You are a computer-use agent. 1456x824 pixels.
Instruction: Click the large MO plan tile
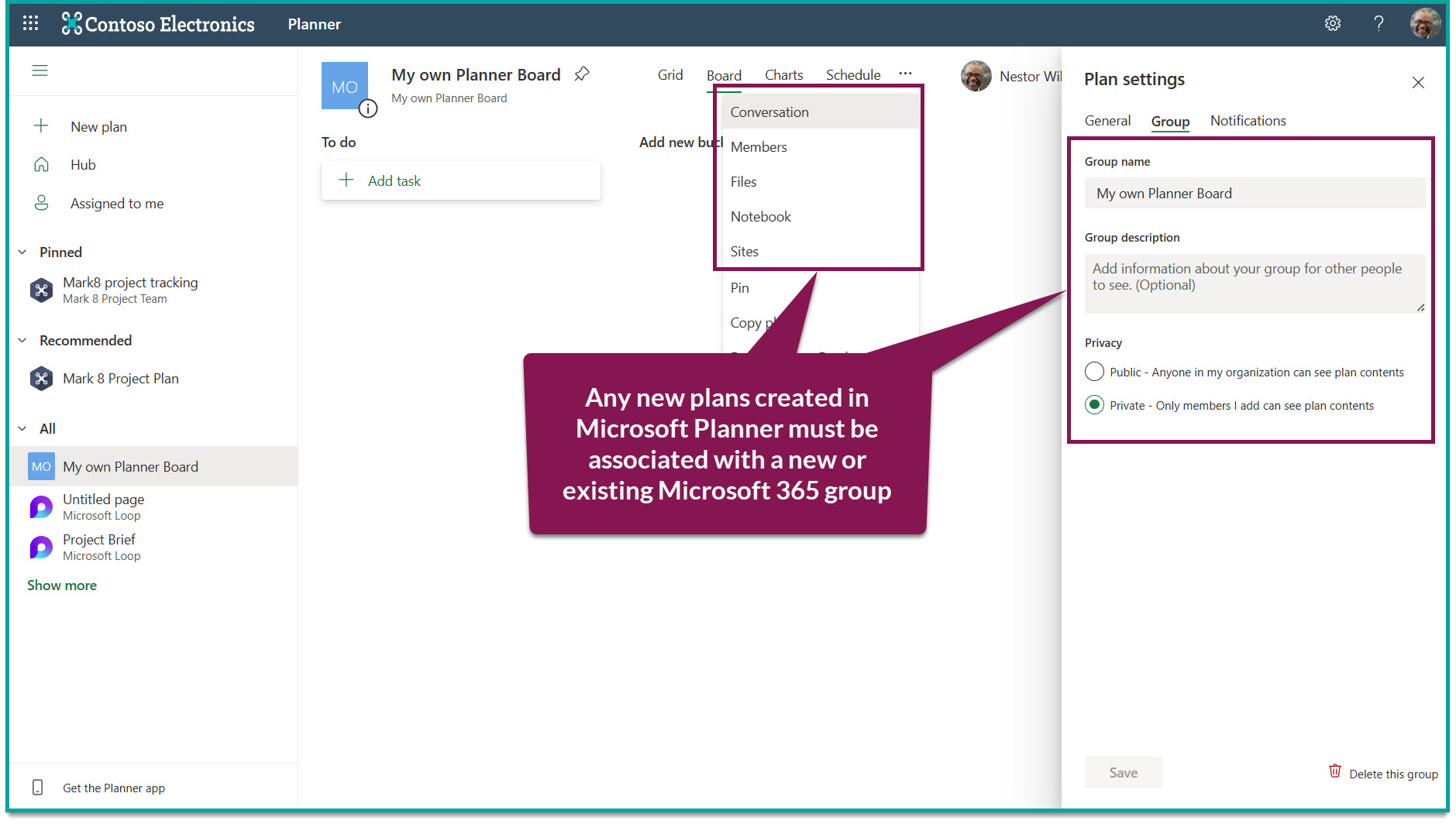pos(345,86)
